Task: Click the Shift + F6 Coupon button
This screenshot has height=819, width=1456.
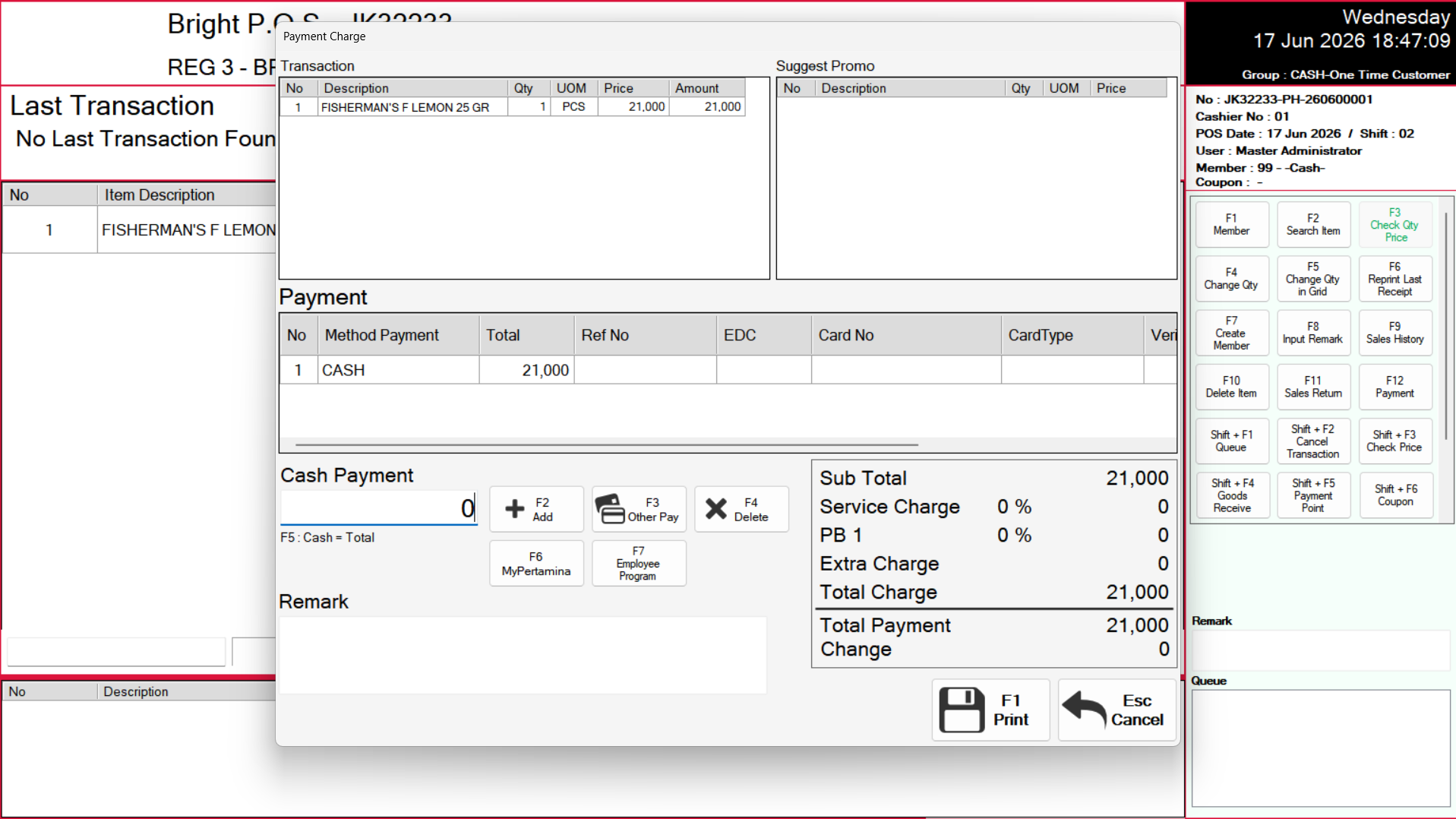Action: click(x=1394, y=495)
